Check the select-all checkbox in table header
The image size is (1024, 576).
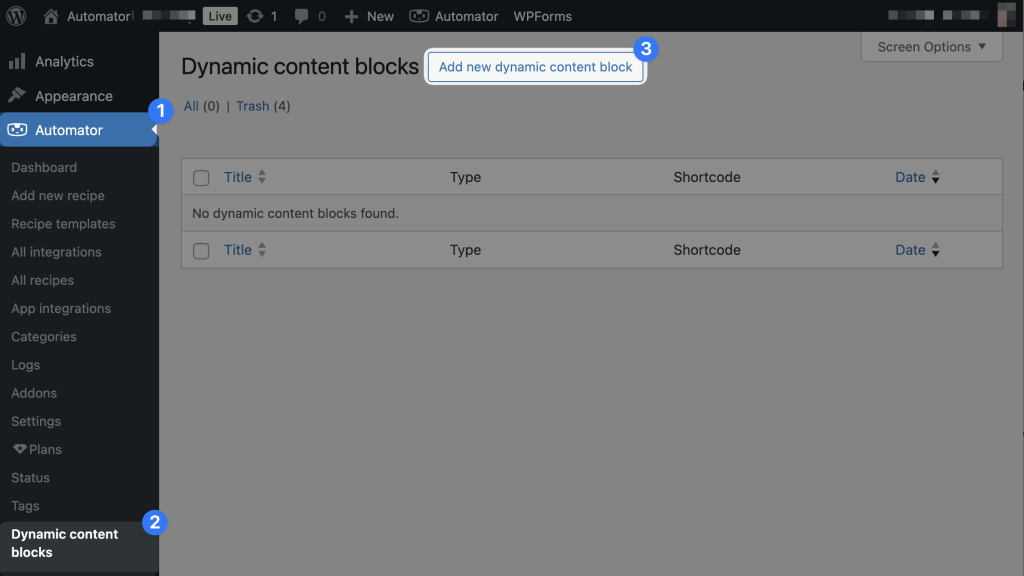point(200,177)
